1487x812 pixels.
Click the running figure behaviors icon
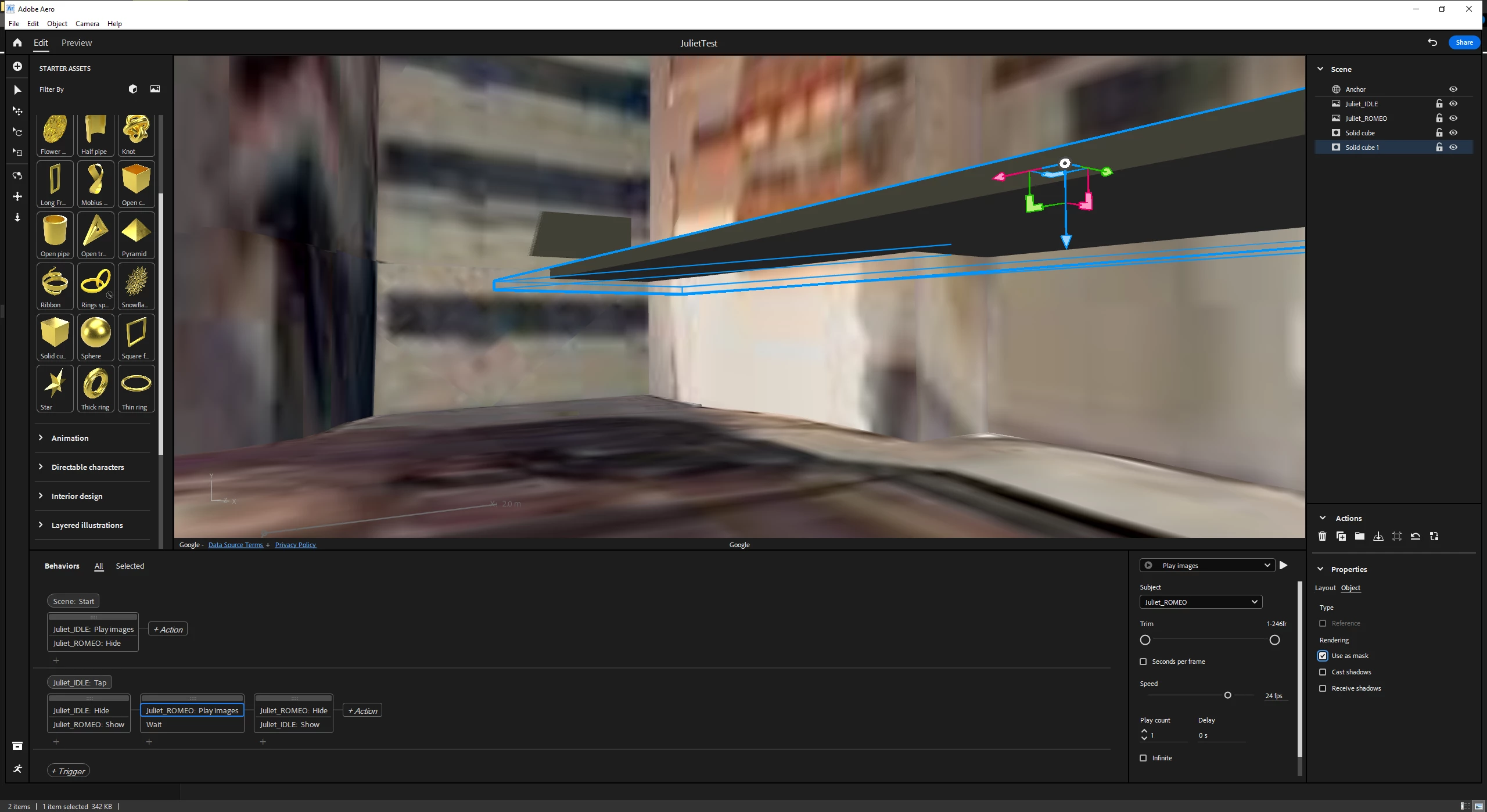click(17, 768)
